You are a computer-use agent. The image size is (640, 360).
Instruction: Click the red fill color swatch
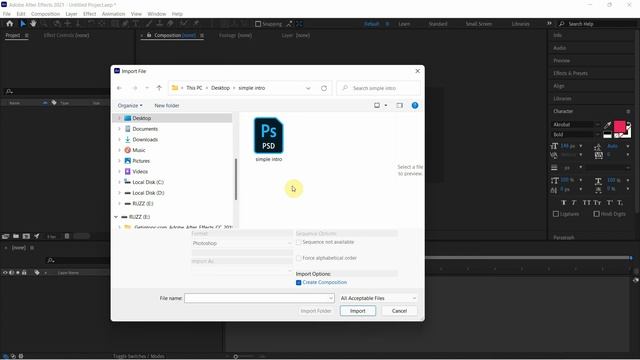click(x=620, y=127)
